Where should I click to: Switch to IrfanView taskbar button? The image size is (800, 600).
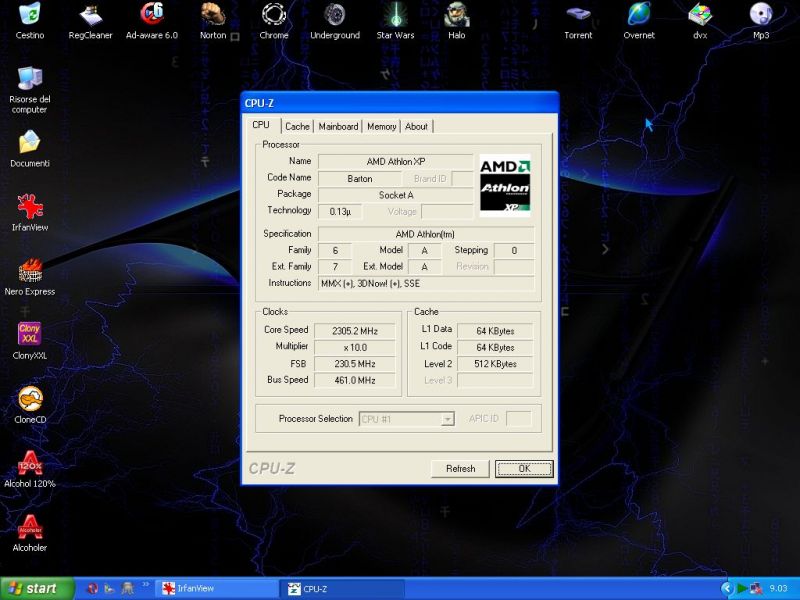[x=216, y=589]
